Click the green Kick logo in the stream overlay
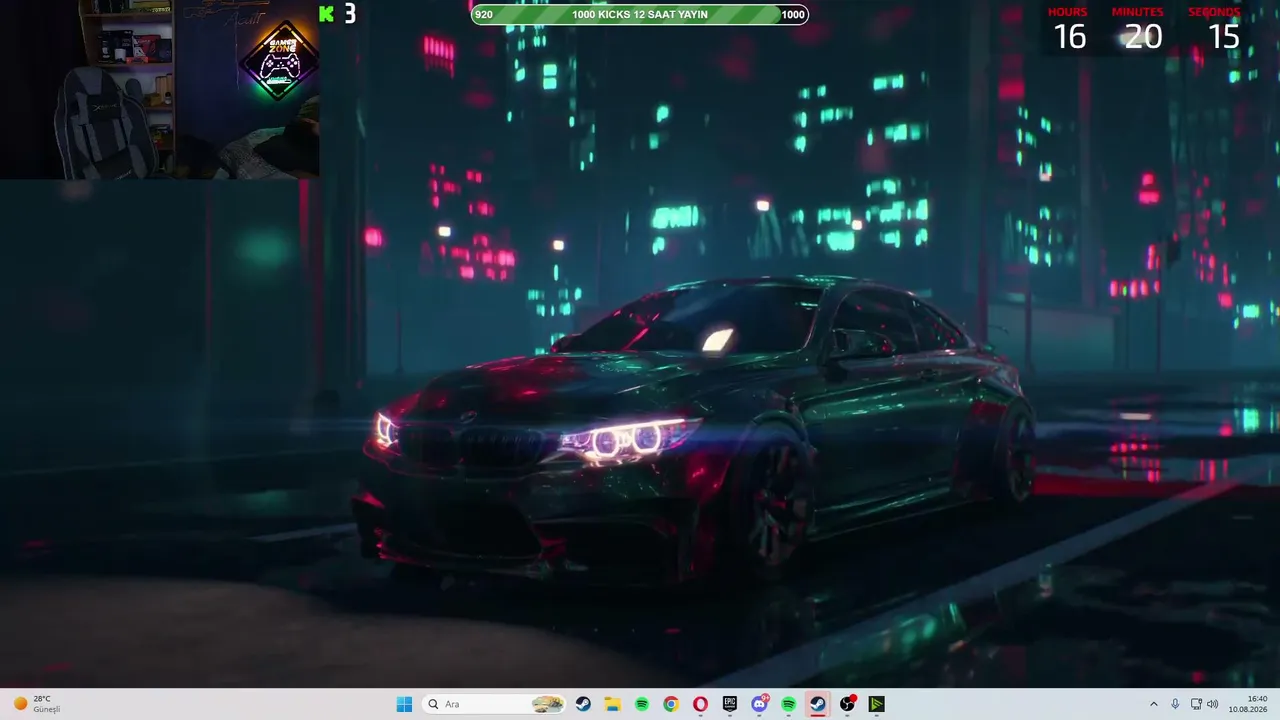 (326, 14)
